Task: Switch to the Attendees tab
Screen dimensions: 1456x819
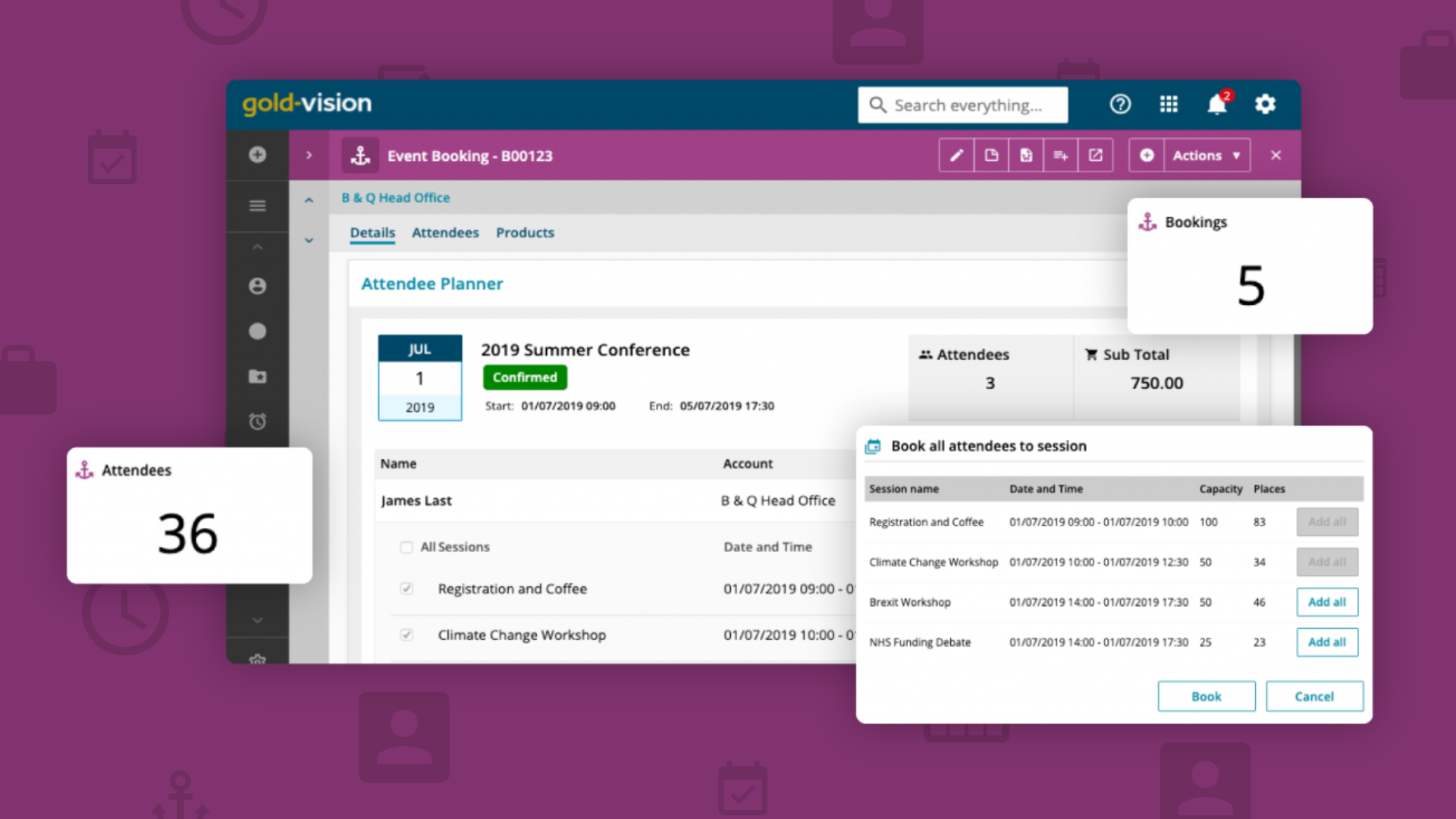Action: click(445, 233)
